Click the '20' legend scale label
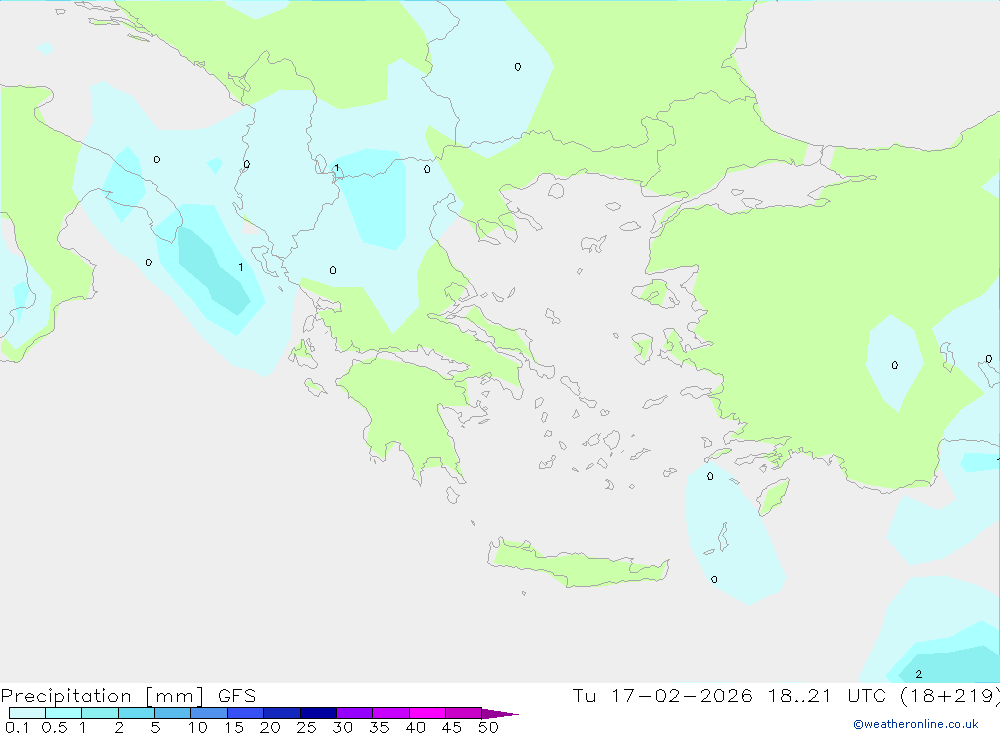1000x733 pixels. point(270,727)
